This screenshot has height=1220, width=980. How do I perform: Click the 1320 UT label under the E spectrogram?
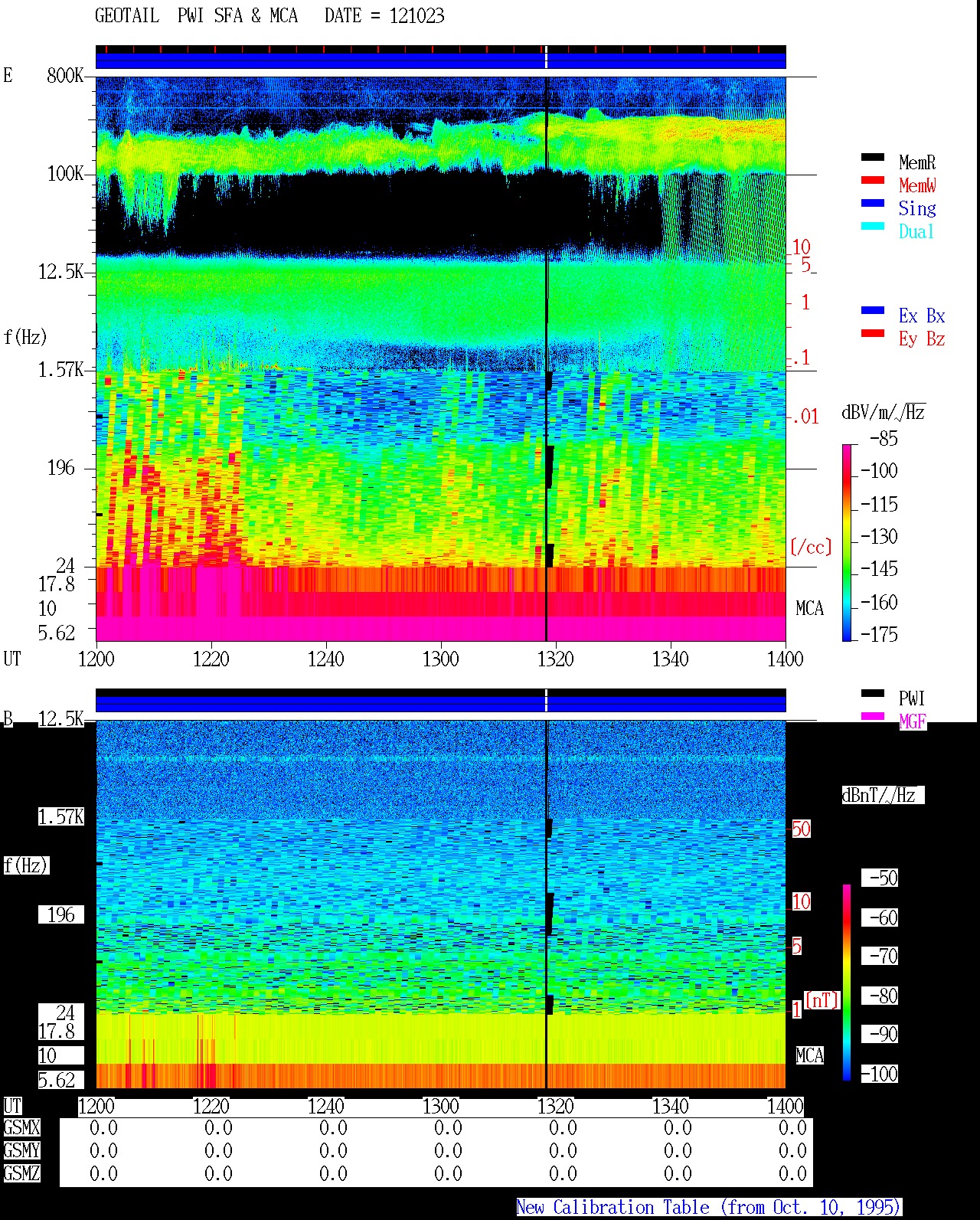pyautogui.click(x=555, y=659)
